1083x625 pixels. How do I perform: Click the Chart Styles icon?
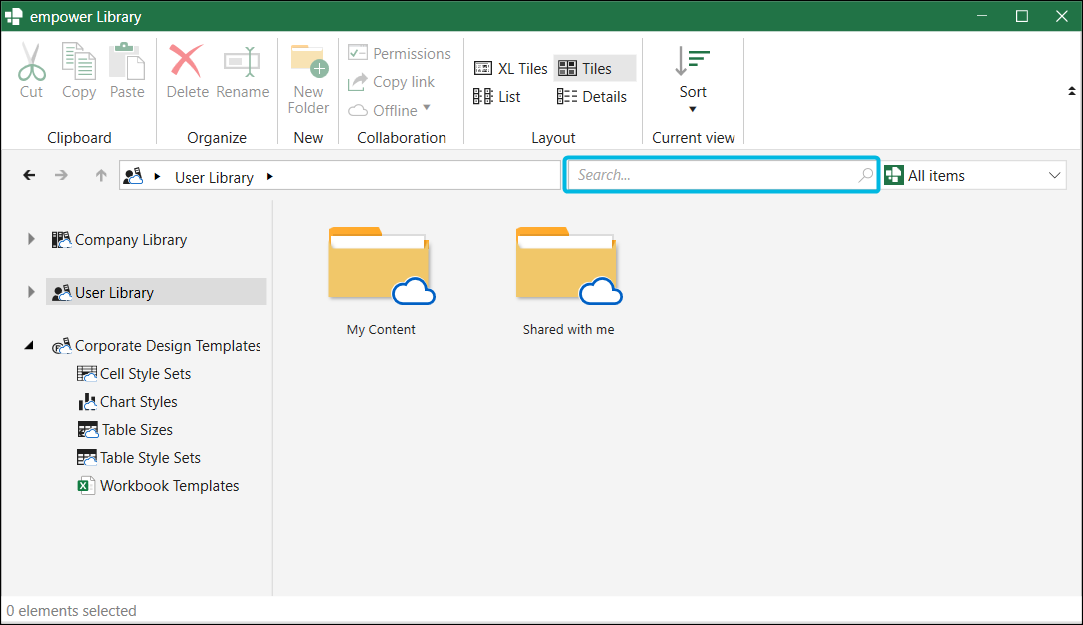coord(87,402)
